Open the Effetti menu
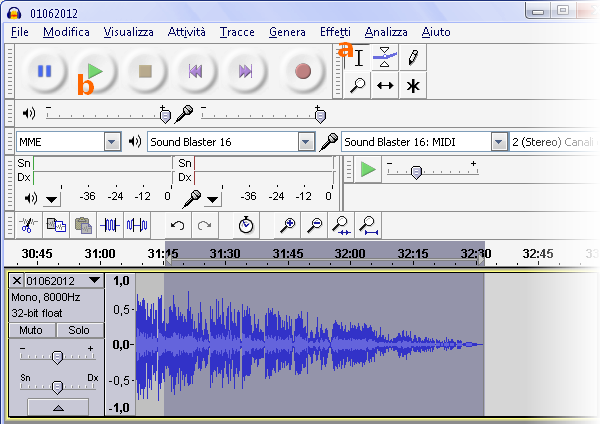The height and width of the screenshot is (424, 600). pos(335,32)
